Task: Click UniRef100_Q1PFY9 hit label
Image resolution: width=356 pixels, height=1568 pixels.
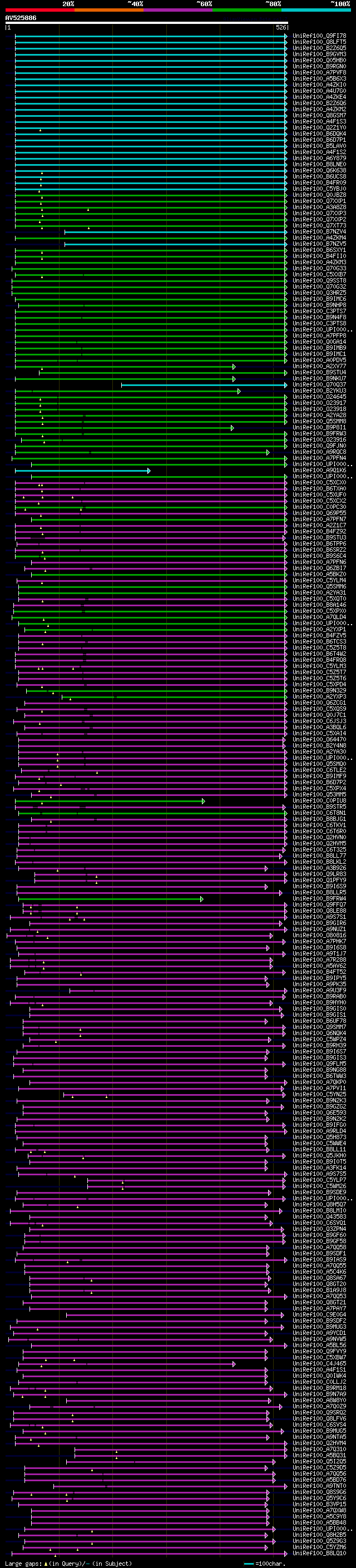Action: click(319, 880)
